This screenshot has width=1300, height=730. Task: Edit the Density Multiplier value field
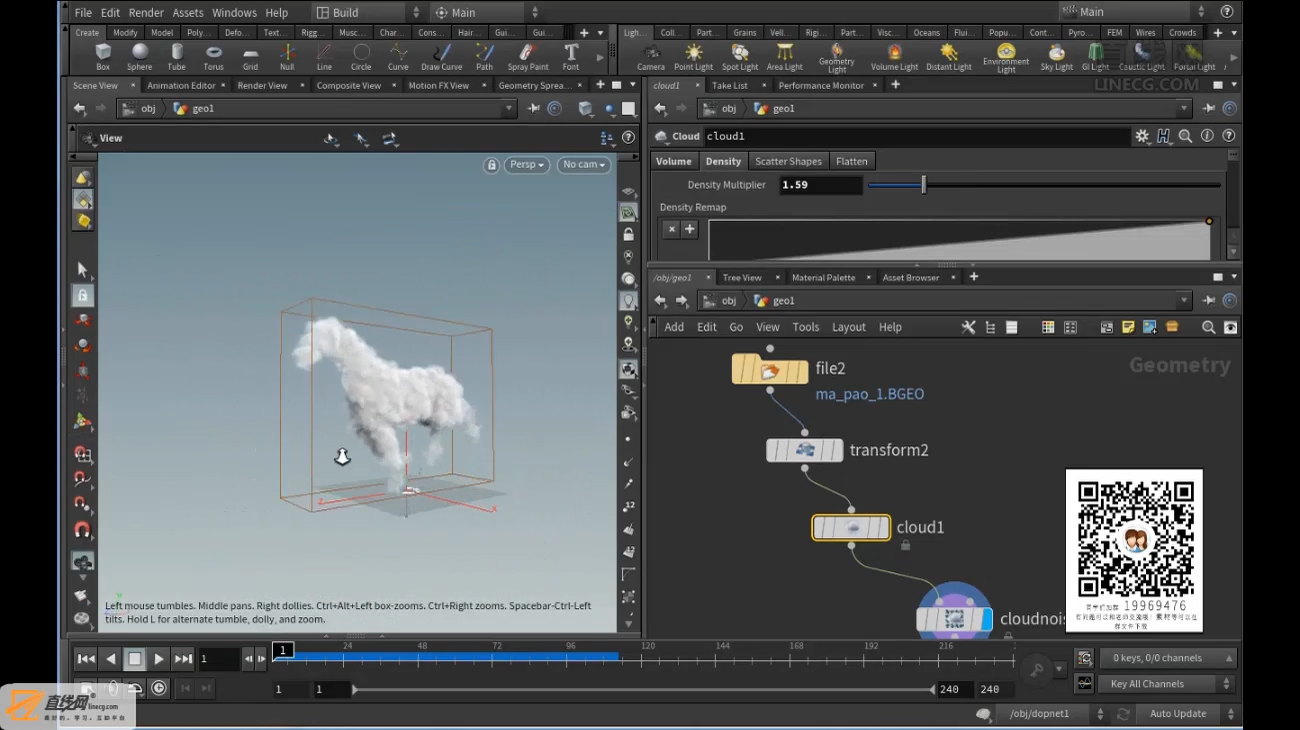(x=820, y=185)
